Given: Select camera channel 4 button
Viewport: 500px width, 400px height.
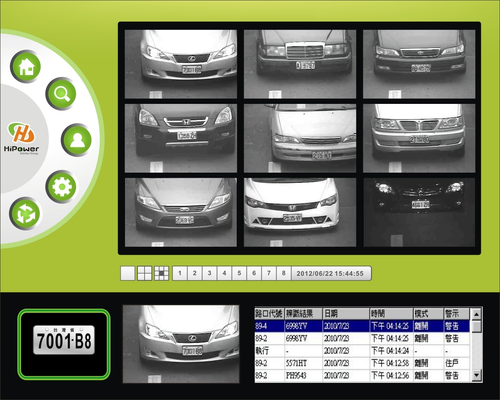Looking at the screenshot, I should pos(224,273).
